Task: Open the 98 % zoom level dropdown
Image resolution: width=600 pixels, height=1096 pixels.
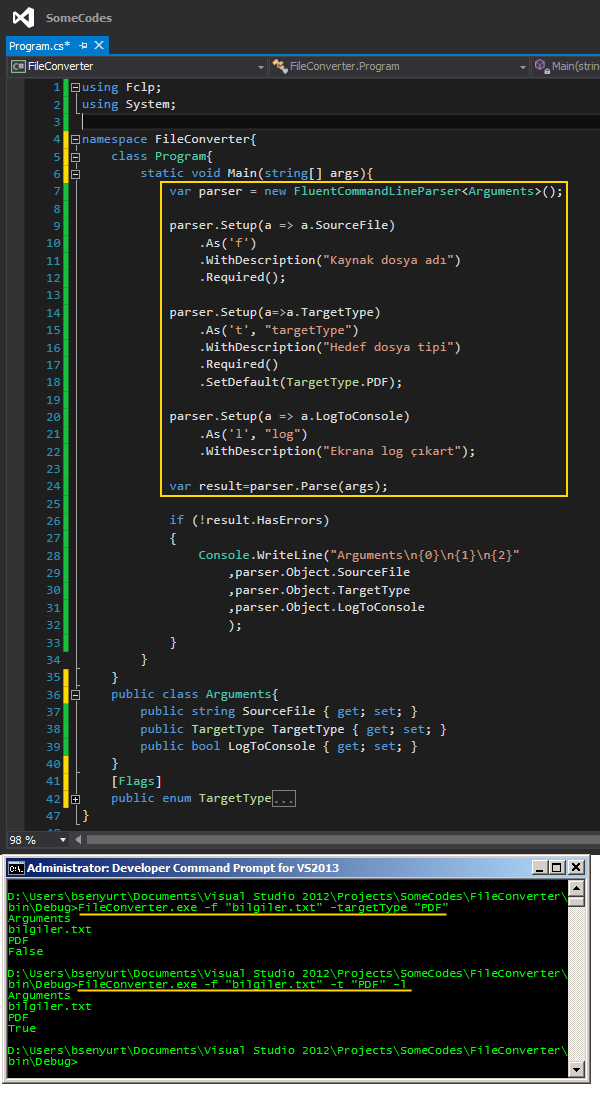Action: [x=63, y=840]
